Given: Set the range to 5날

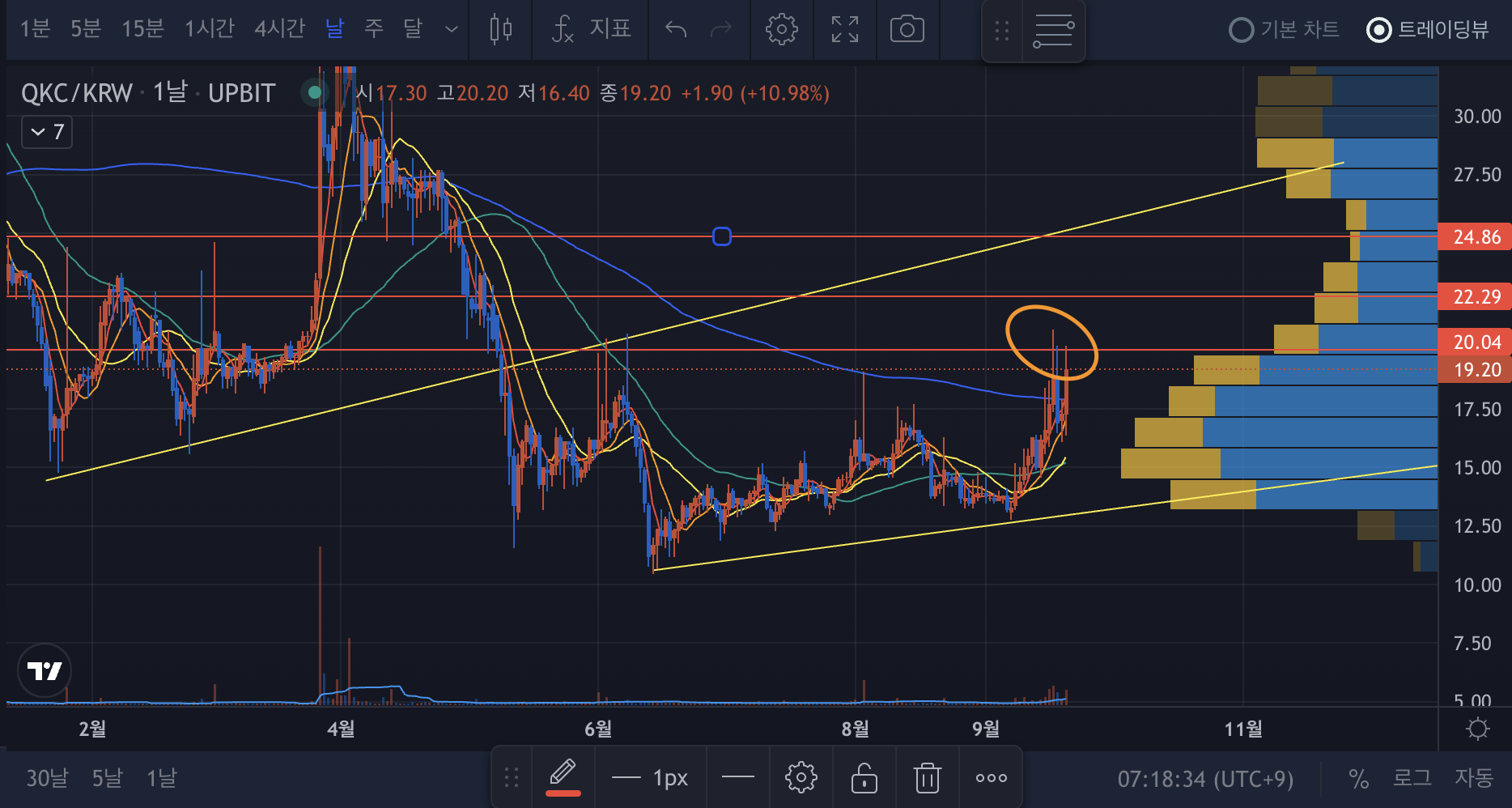Looking at the screenshot, I should click(x=107, y=779).
